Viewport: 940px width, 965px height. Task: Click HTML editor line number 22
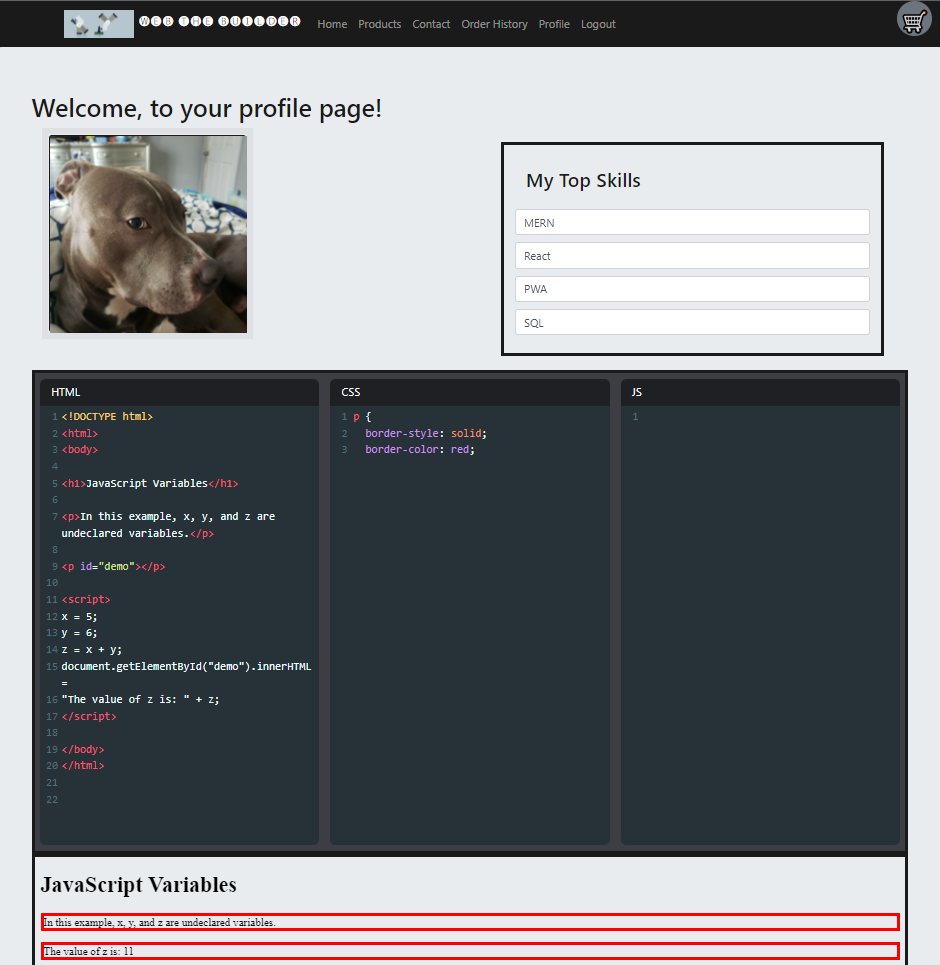pyautogui.click(x=52, y=799)
